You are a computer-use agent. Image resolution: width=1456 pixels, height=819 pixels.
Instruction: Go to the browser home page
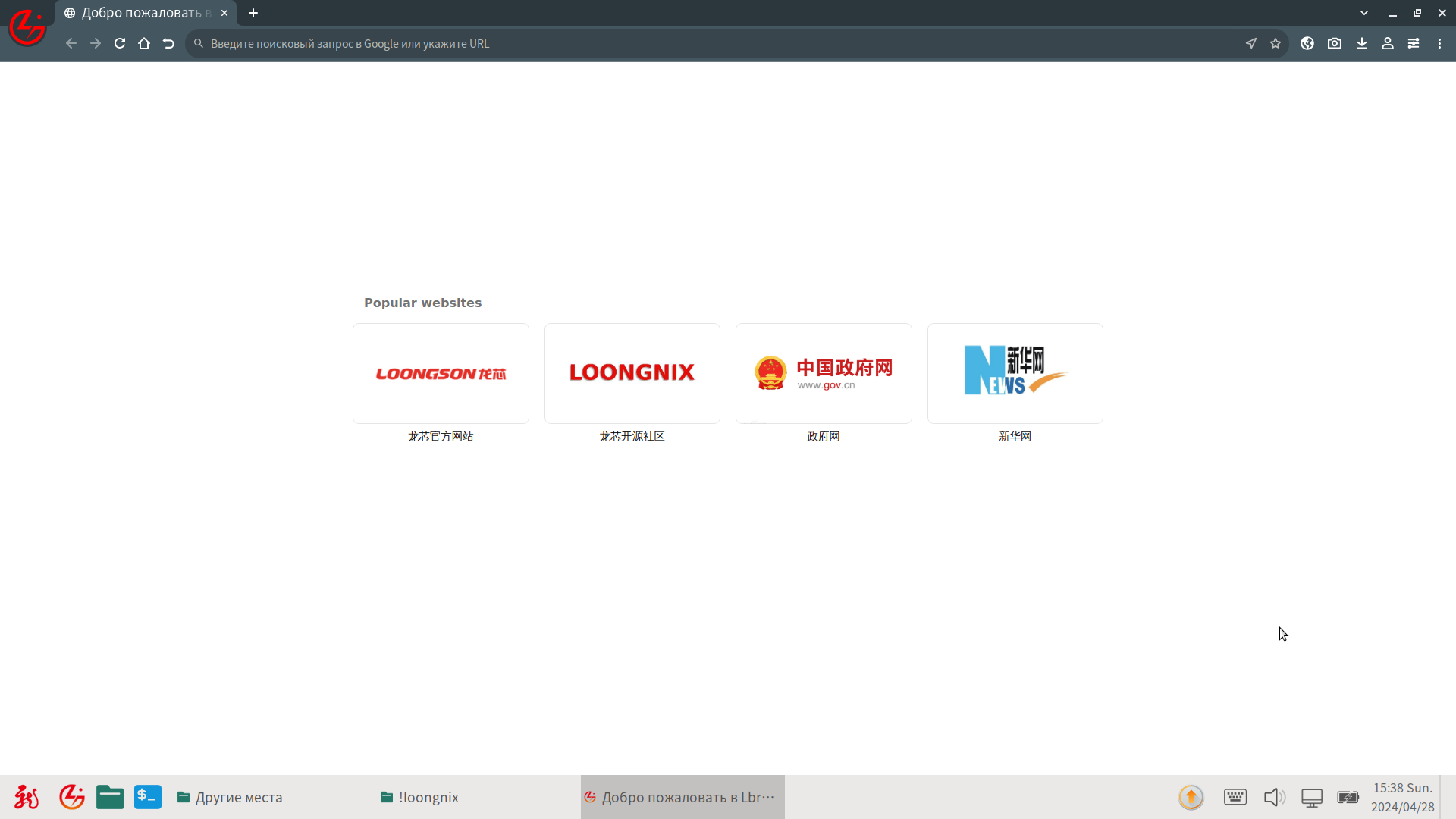pyautogui.click(x=144, y=43)
